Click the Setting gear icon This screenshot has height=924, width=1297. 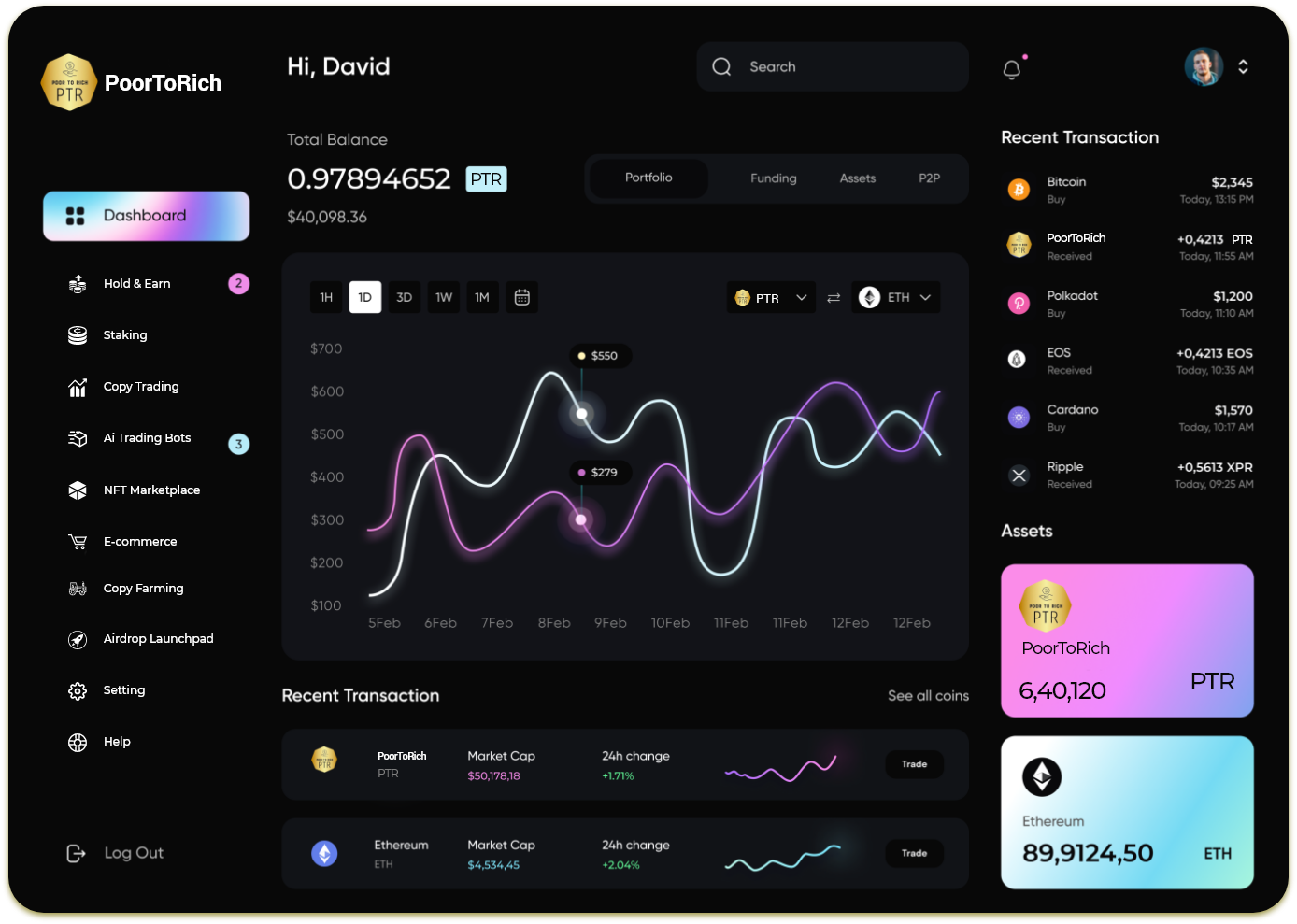78,690
